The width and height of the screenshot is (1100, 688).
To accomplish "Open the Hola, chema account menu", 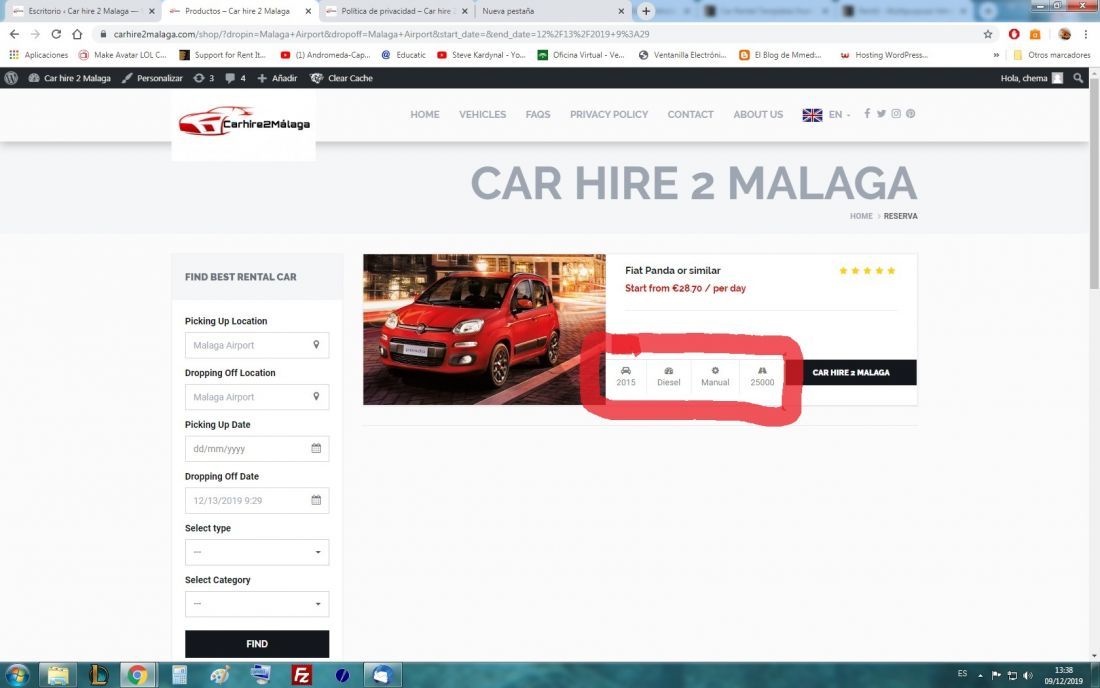I will [x=1031, y=78].
